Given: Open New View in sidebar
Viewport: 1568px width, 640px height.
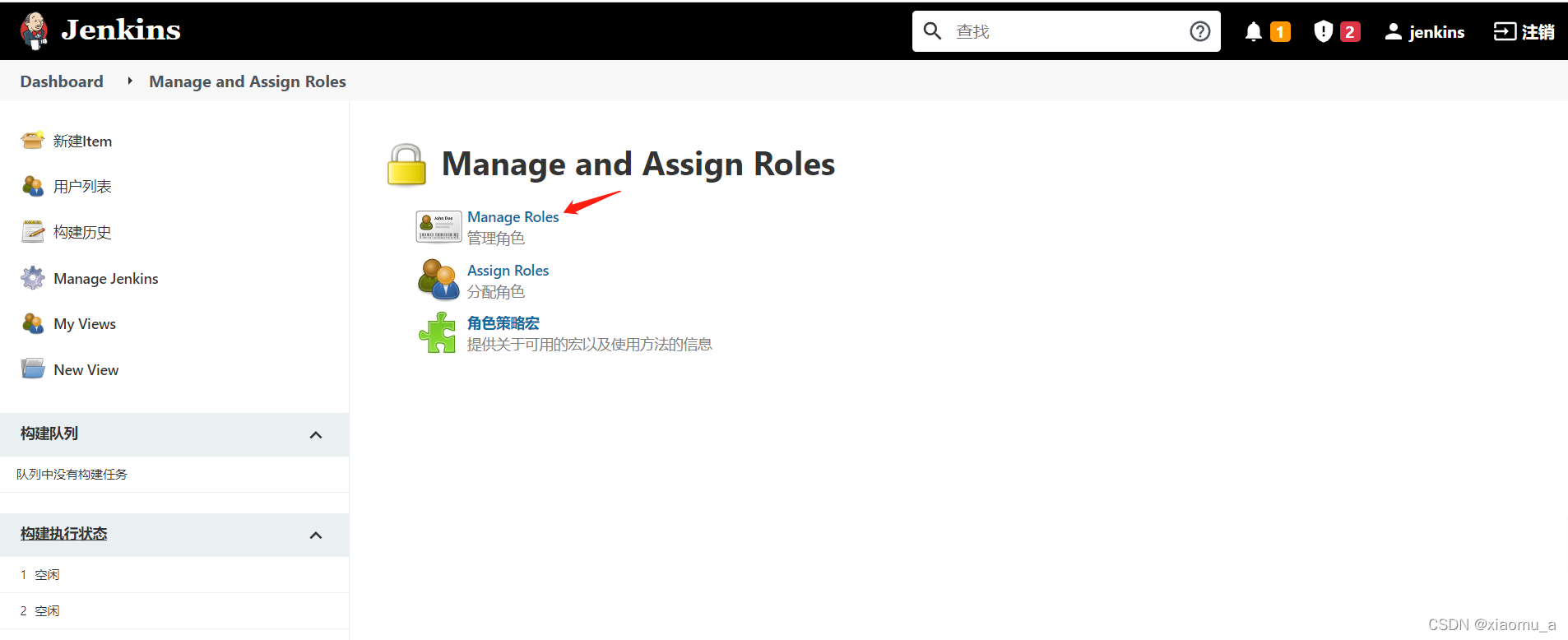Looking at the screenshot, I should (86, 370).
